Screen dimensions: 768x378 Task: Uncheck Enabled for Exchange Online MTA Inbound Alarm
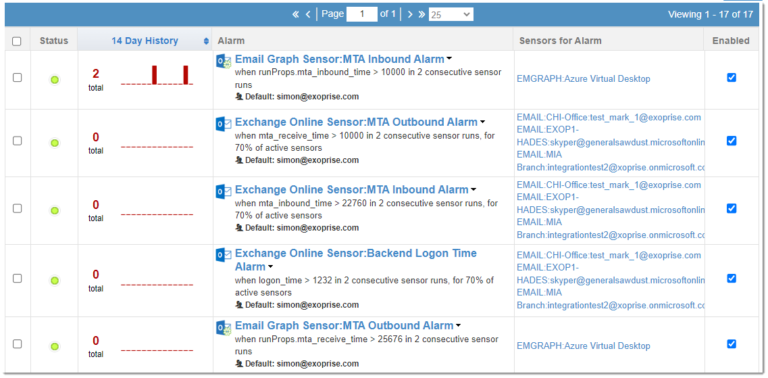tap(731, 208)
